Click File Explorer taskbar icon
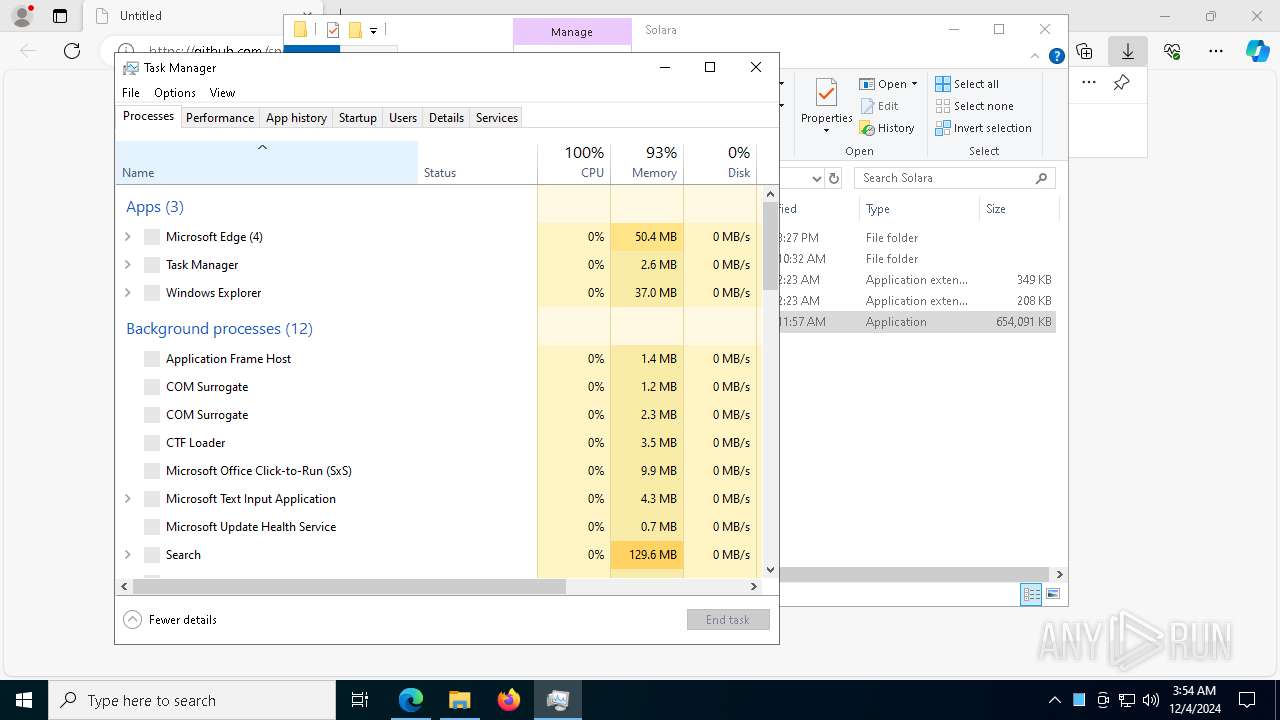Image resolution: width=1280 pixels, height=720 pixels. [x=459, y=700]
